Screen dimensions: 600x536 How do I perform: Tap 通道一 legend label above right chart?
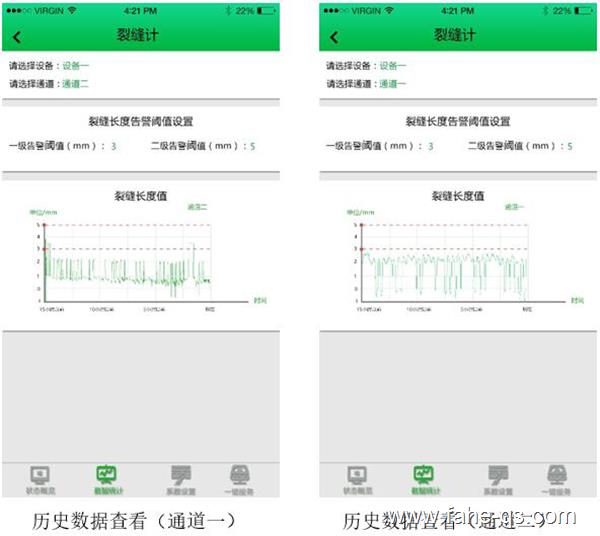coord(514,207)
